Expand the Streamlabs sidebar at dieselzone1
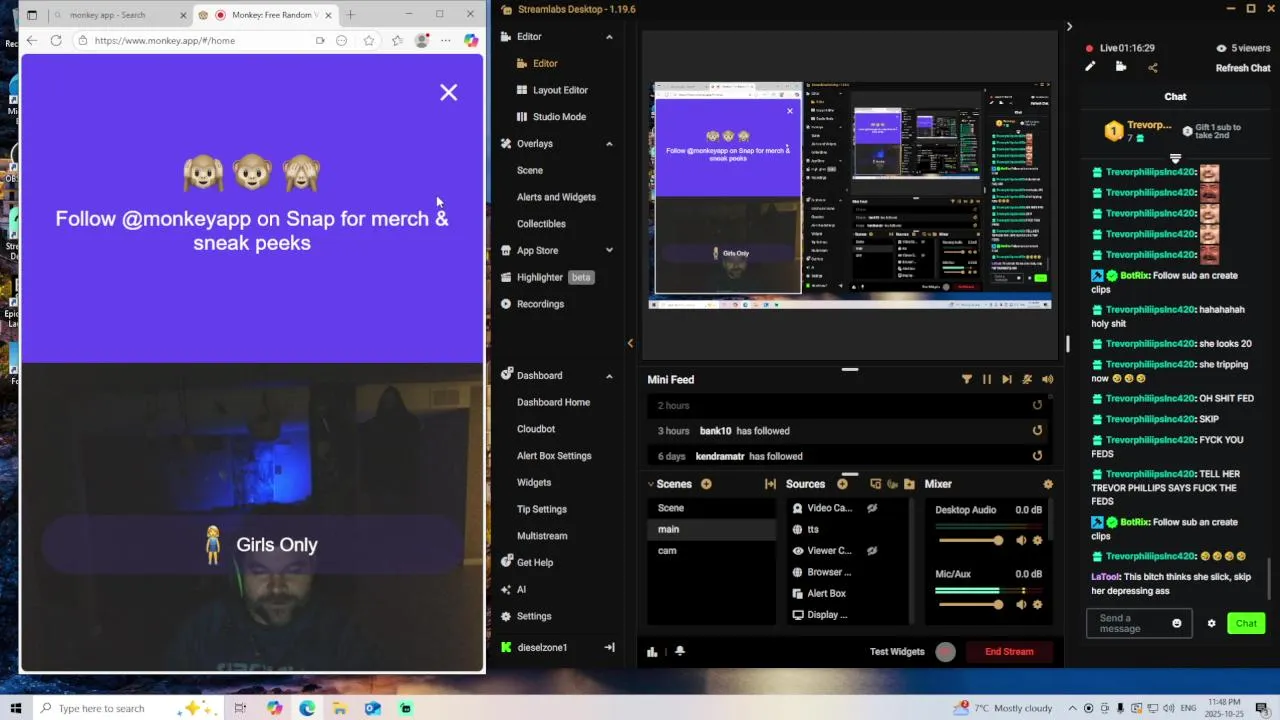 [609, 648]
